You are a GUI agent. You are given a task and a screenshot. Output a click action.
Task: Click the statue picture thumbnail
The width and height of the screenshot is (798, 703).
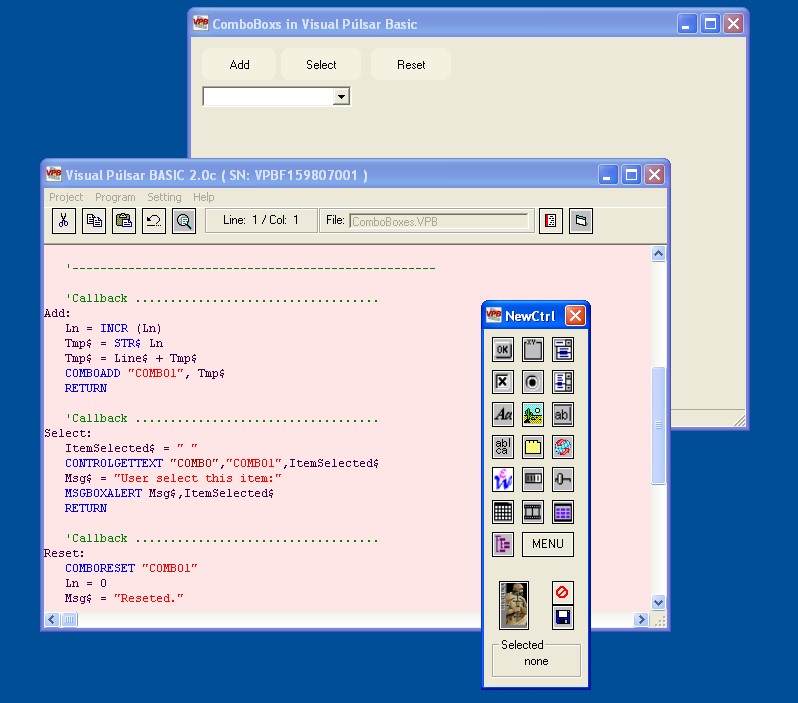click(x=514, y=605)
